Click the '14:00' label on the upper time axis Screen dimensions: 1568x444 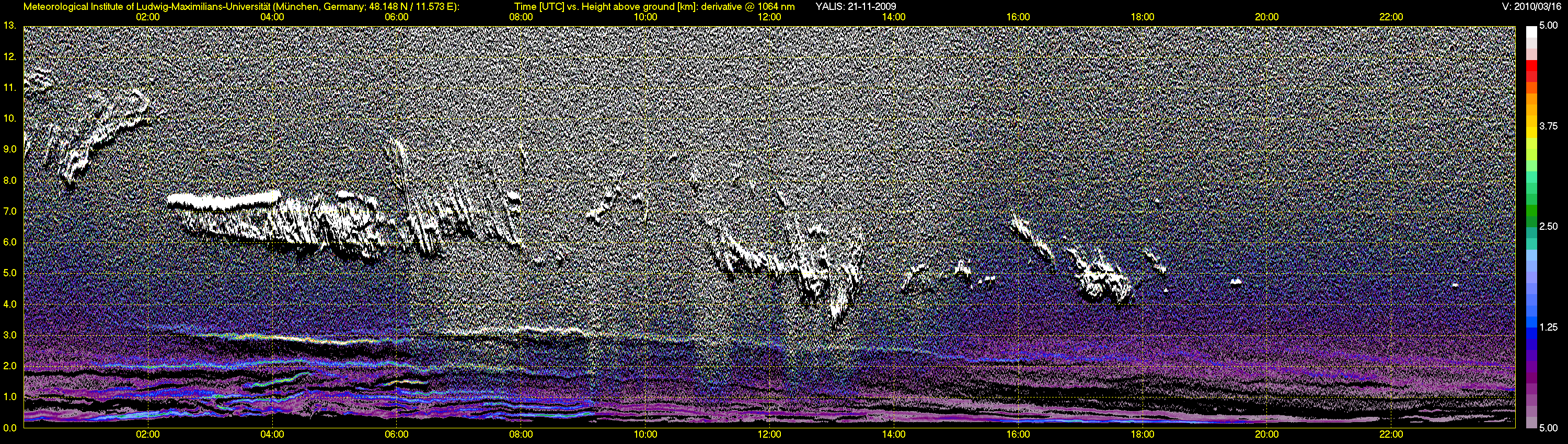point(894,17)
